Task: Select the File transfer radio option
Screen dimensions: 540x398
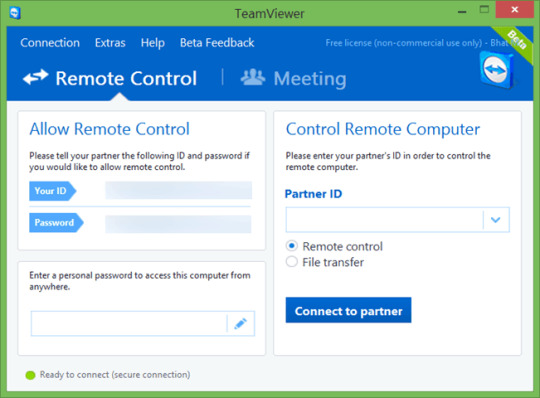Action: (292, 262)
